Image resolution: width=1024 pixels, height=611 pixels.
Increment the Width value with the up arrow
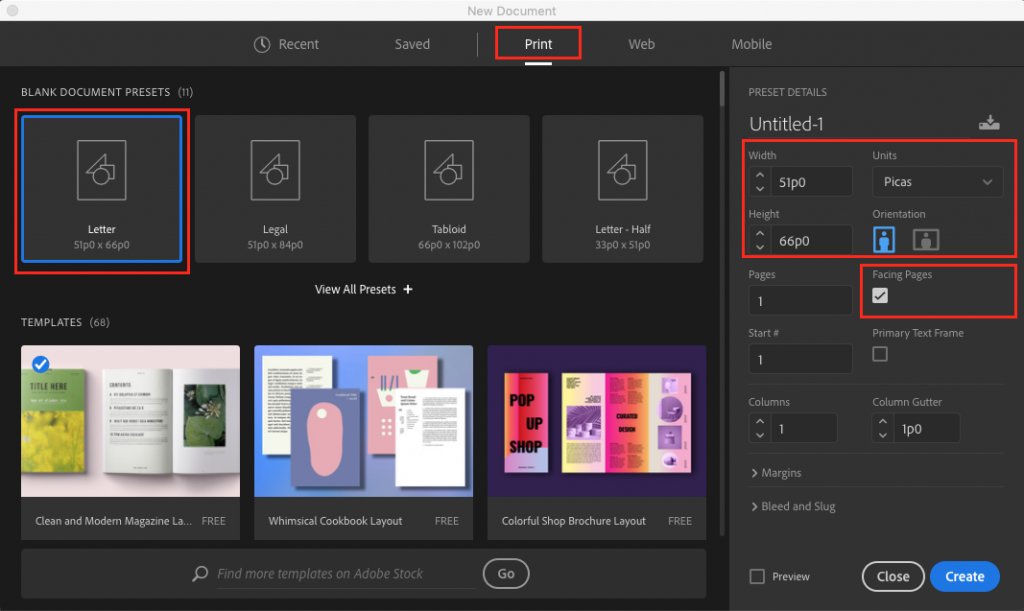[x=759, y=175]
